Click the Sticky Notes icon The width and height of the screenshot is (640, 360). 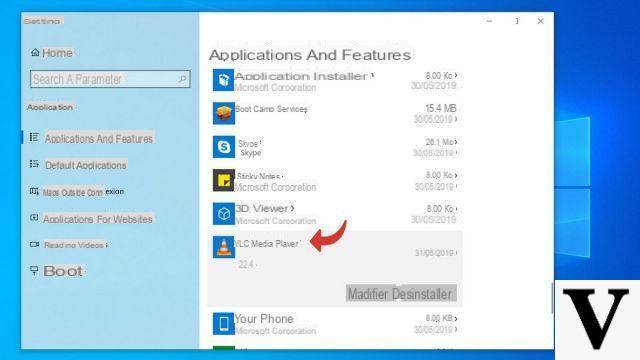tap(224, 180)
